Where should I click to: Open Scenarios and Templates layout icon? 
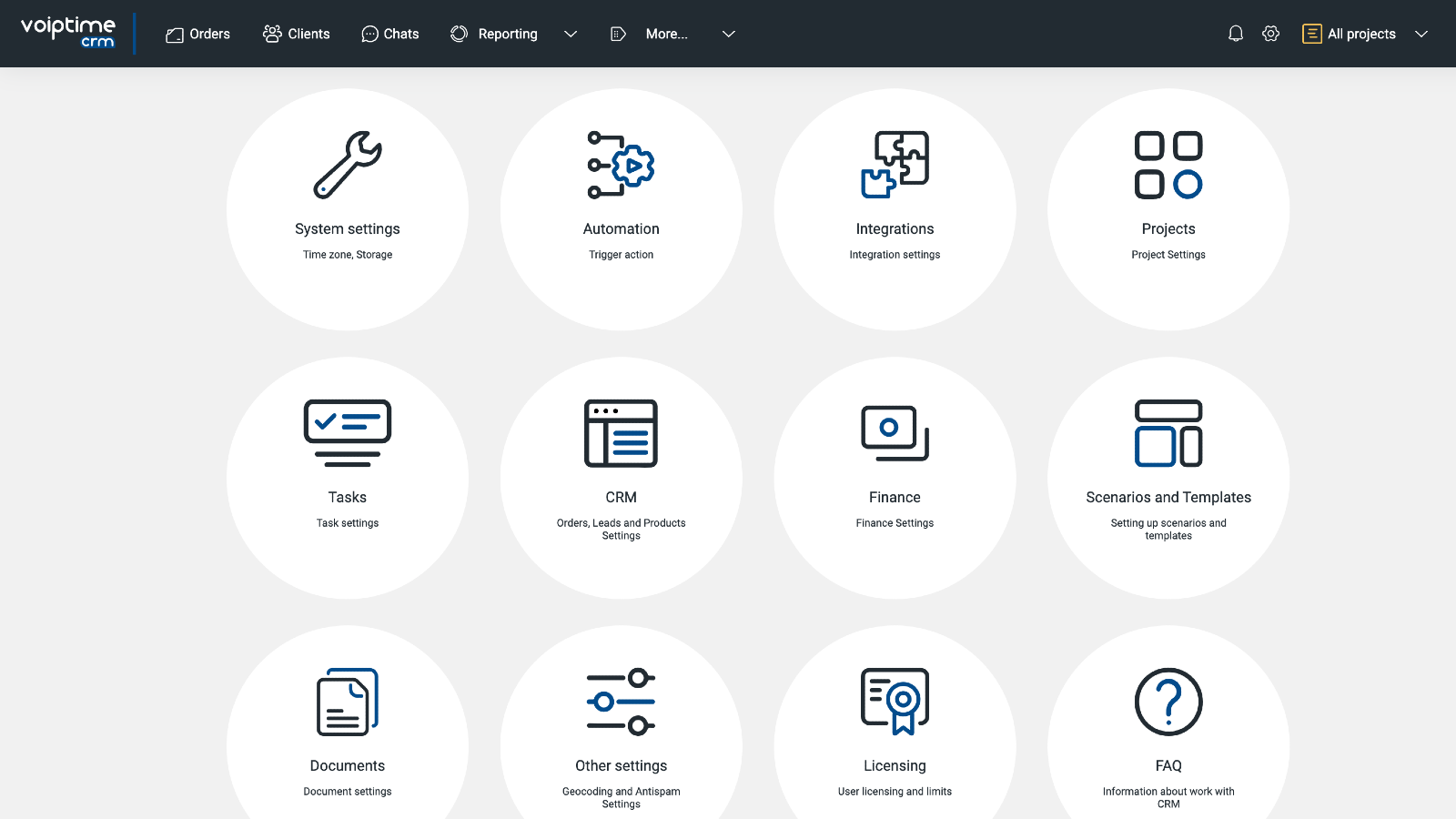tap(1168, 433)
